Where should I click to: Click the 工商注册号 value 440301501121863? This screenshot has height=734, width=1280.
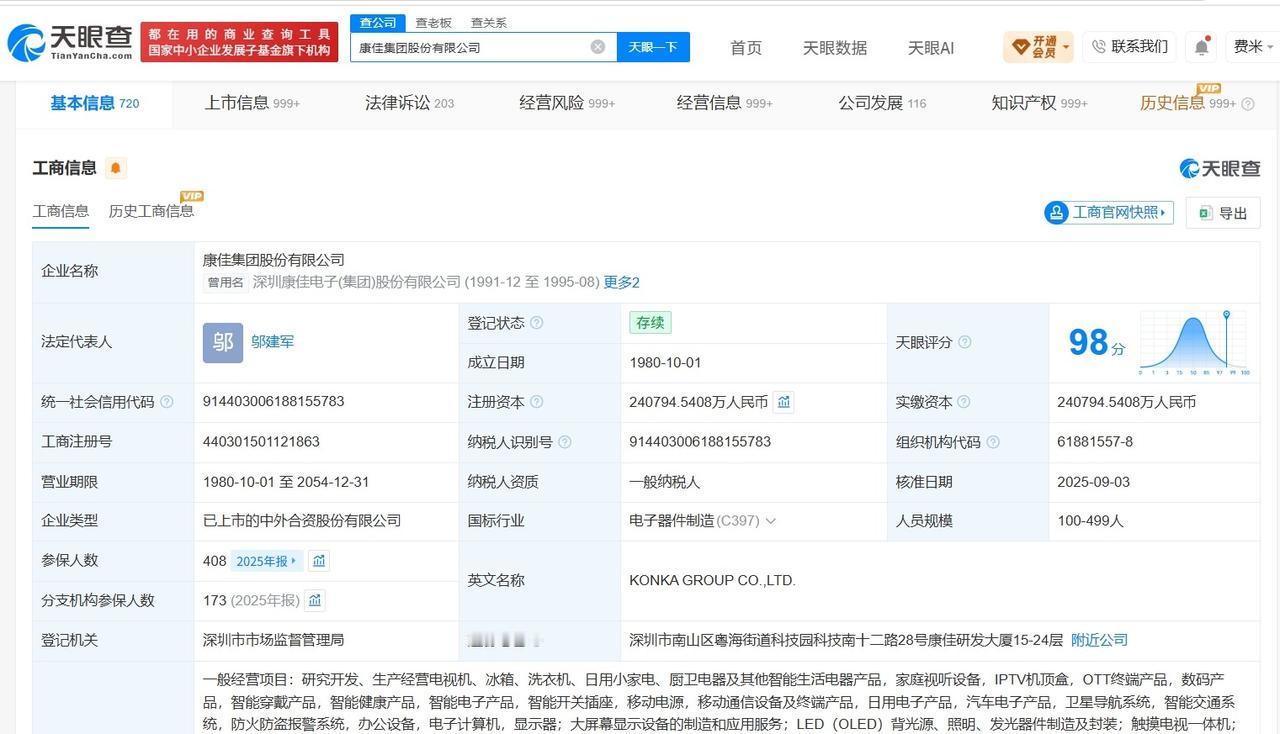[261, 442]
